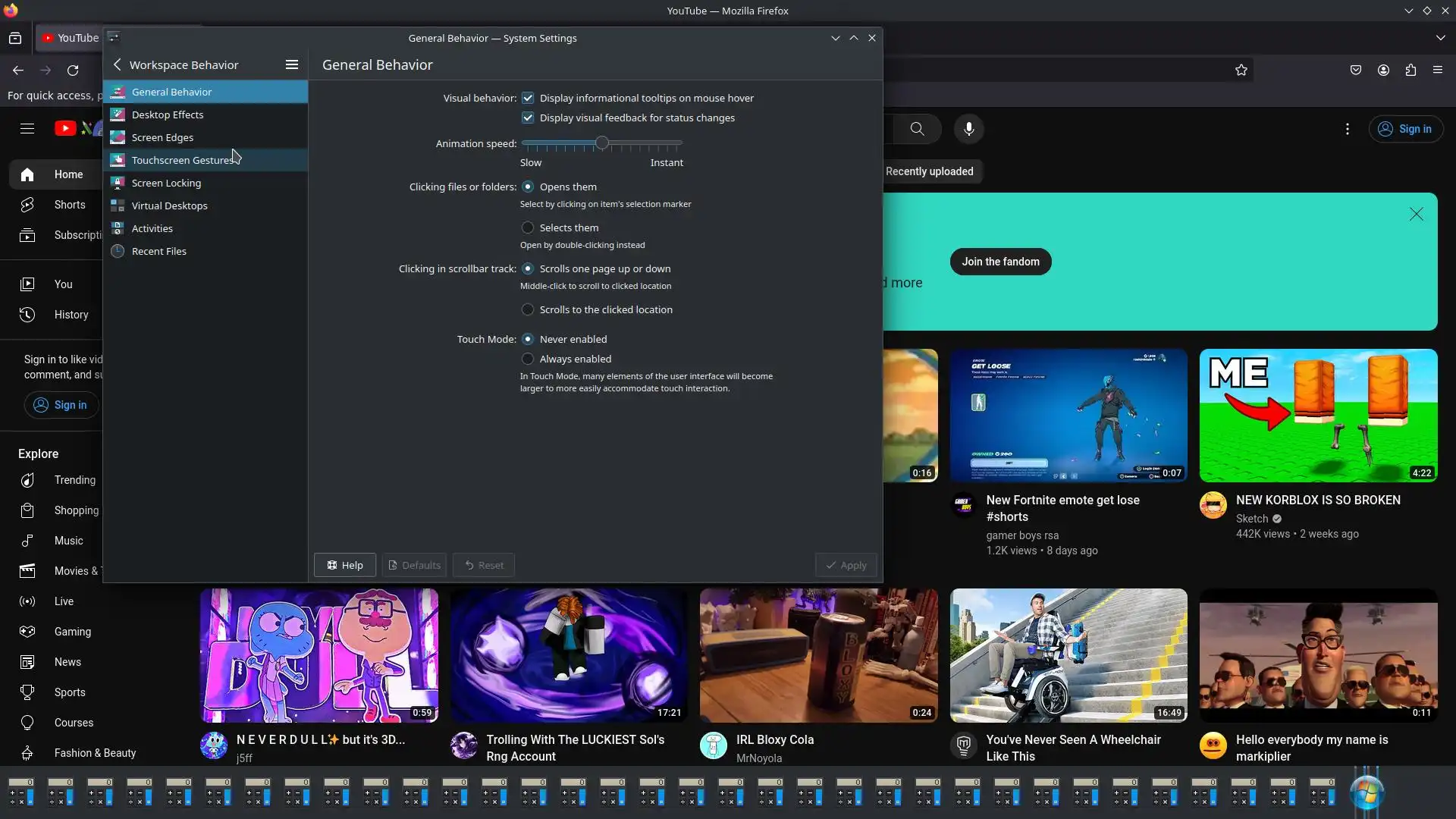
Task: Choose 'Scrolls to the clicked location'
Action: click(x=528, y=309)
